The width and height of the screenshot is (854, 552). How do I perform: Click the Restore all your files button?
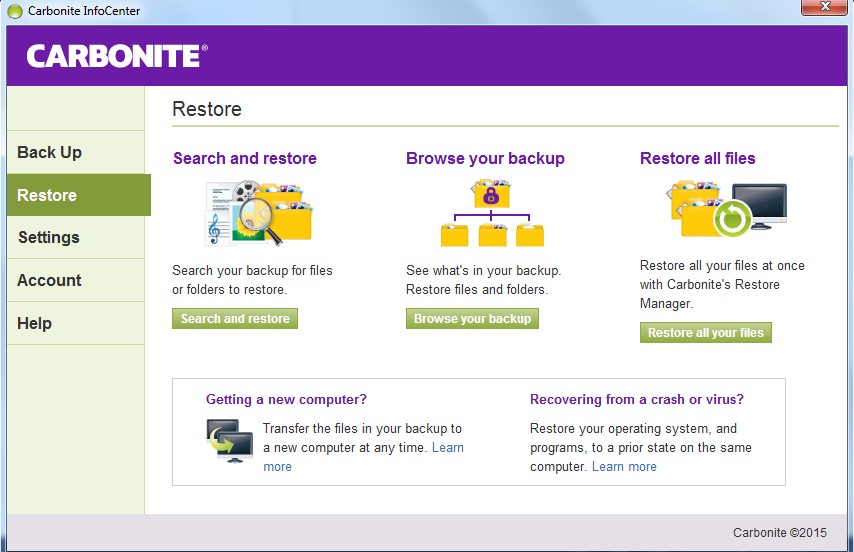point(705,333)
